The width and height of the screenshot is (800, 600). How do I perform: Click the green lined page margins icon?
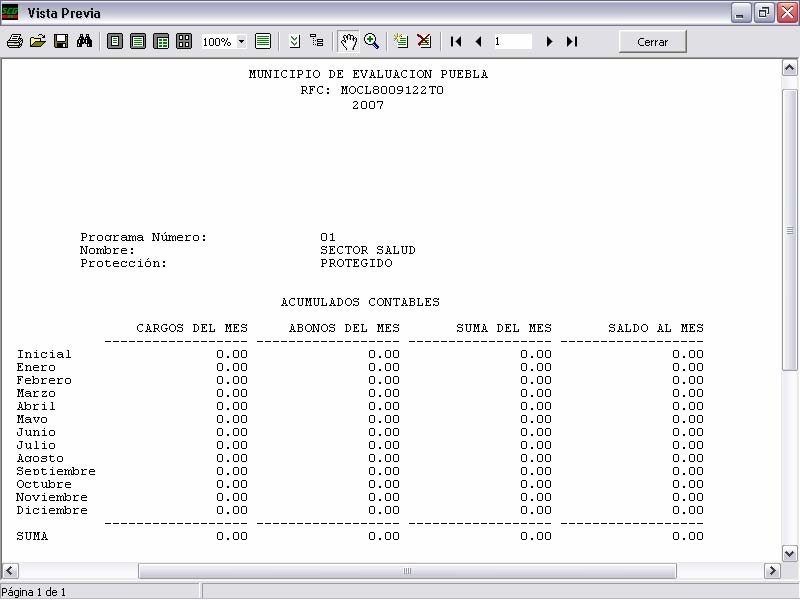tap(263, 41)
